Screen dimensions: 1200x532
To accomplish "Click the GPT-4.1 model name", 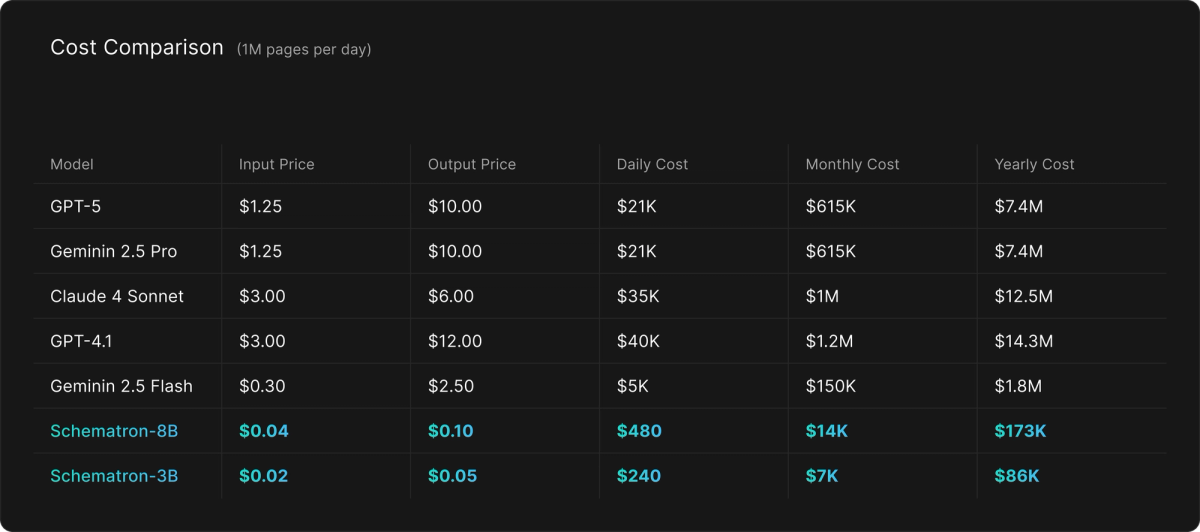I will tap(81, 342).
